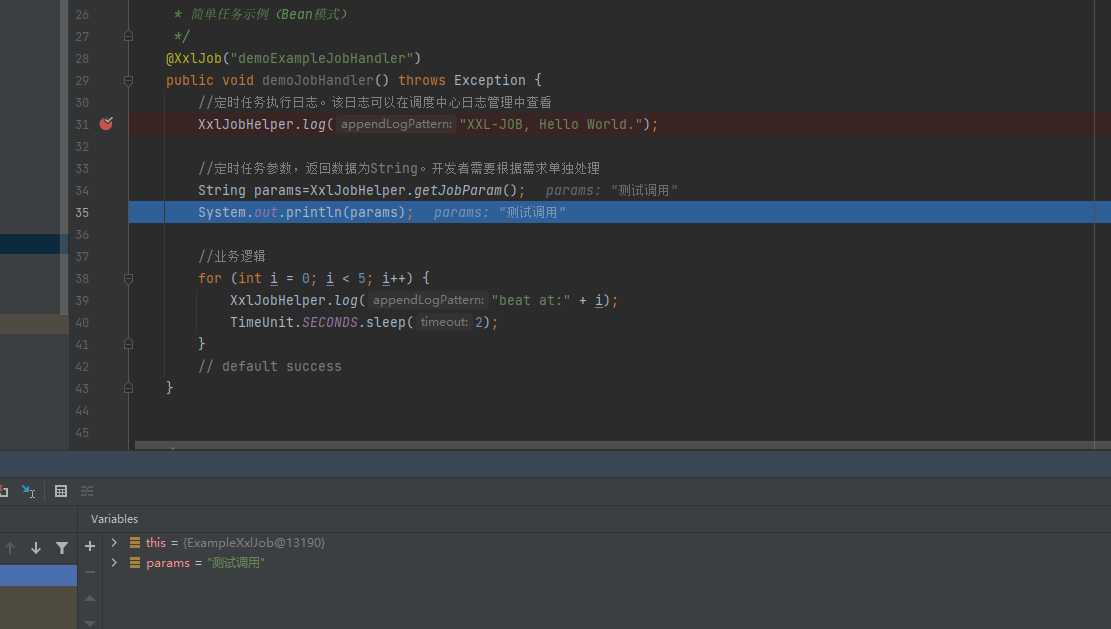Click the Run to Cursor debug icon
The image size is (1111, 629).
coord(29,491)
